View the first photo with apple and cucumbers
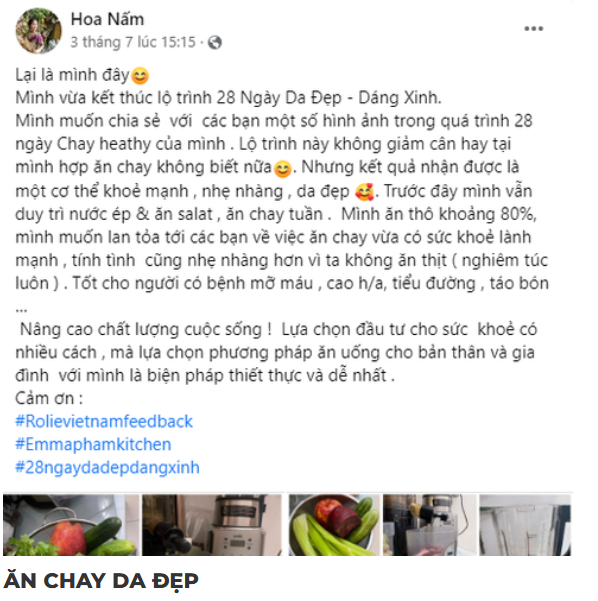Image resolution: width=598 pixels, height=601 pixels. point(71,525)
